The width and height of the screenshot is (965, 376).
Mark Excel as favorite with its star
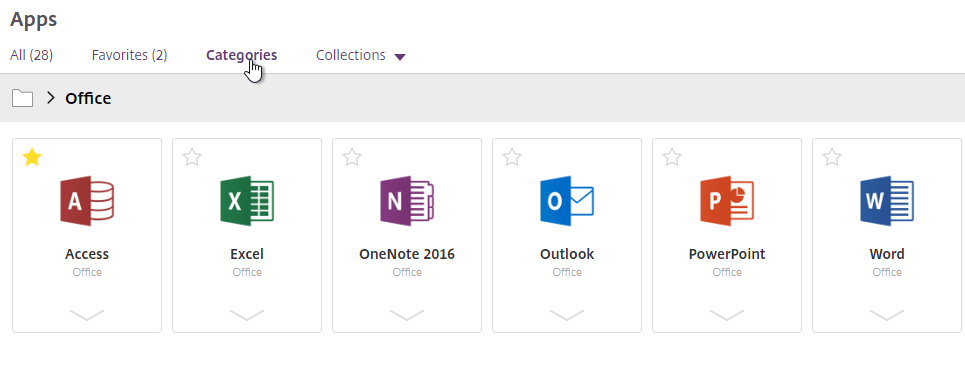point(192,158)
